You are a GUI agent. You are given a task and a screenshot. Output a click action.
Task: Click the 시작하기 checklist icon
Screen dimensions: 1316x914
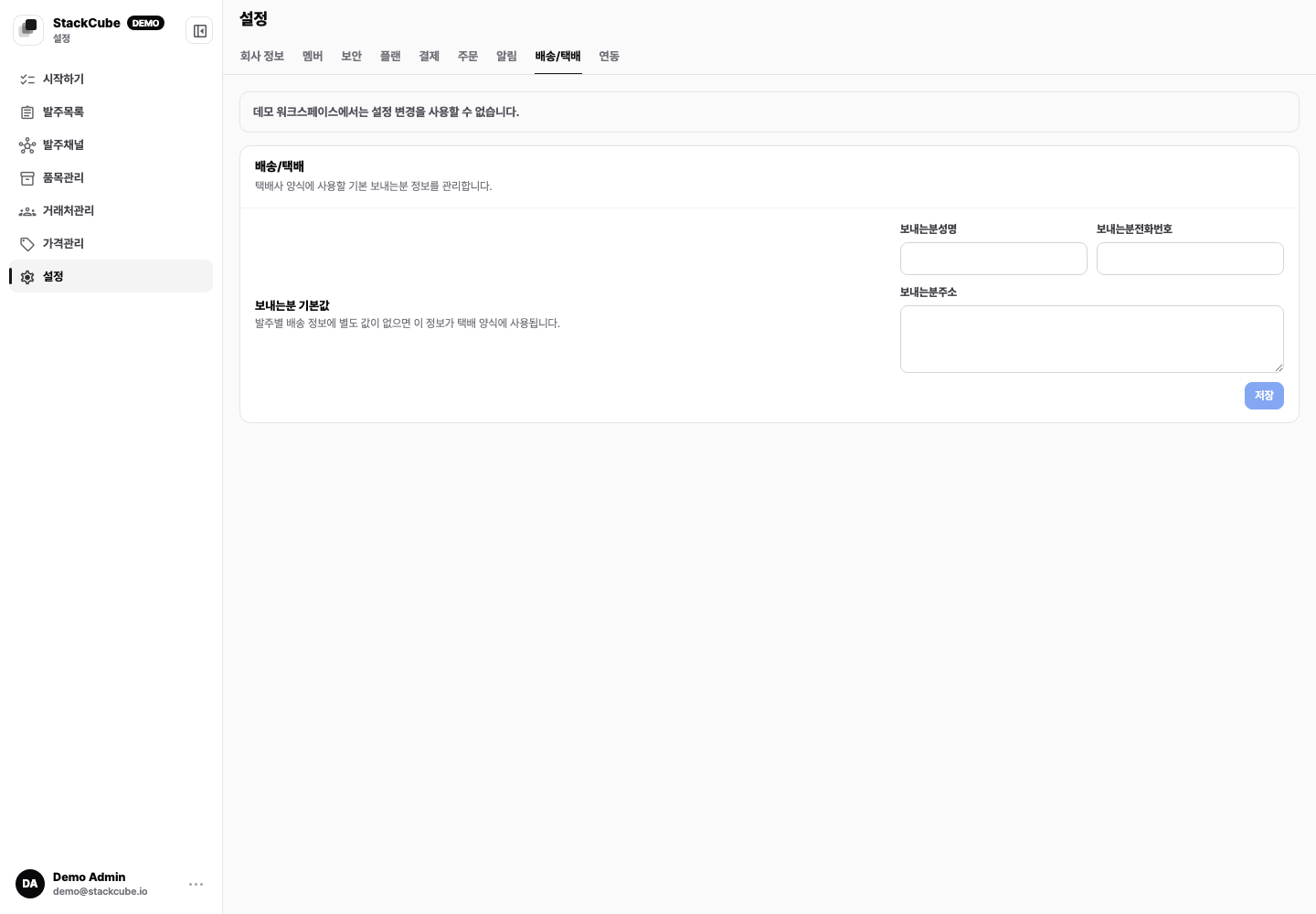click(27, 80)
